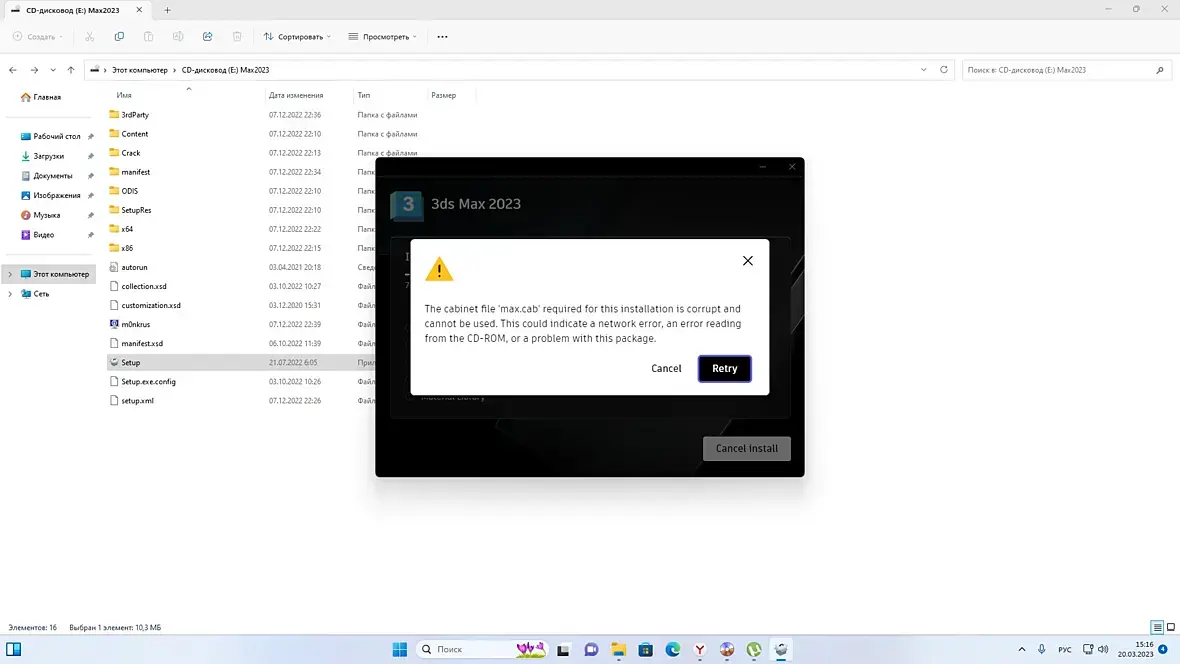
Task: Open Музыка in sidebar
Action: (41, 215)
